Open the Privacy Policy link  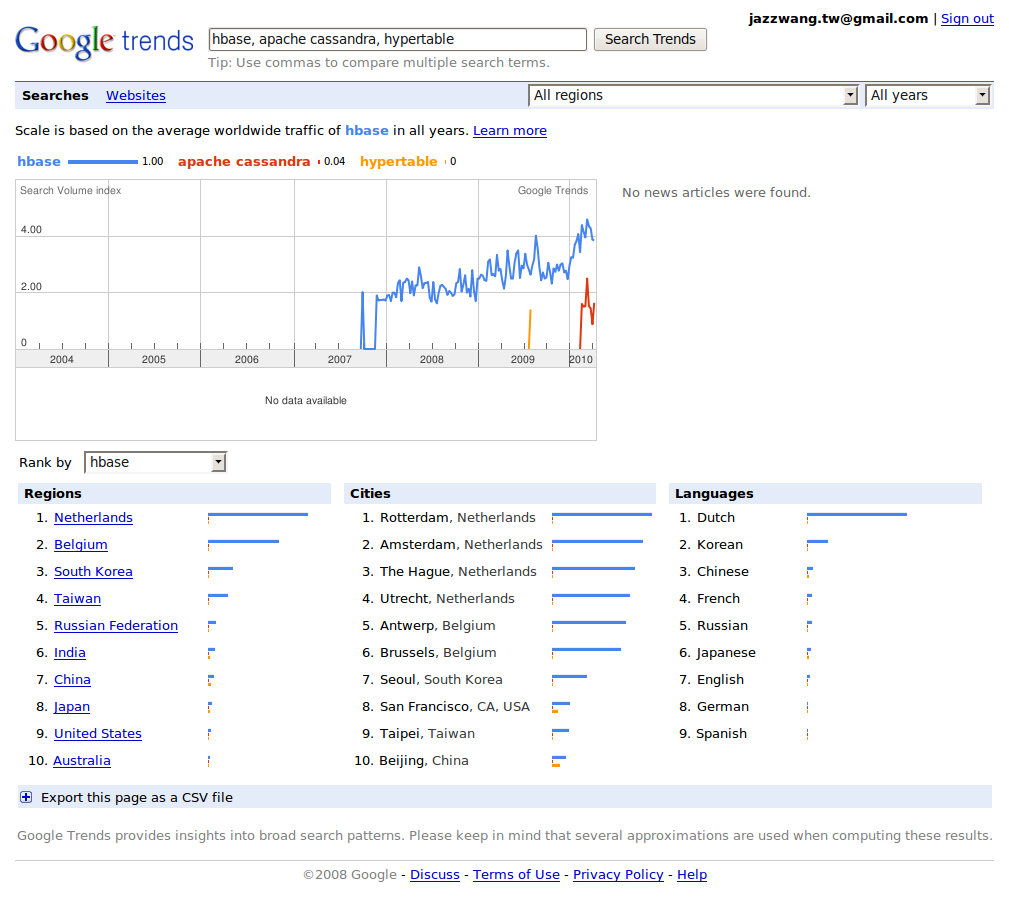pos(618,875)
